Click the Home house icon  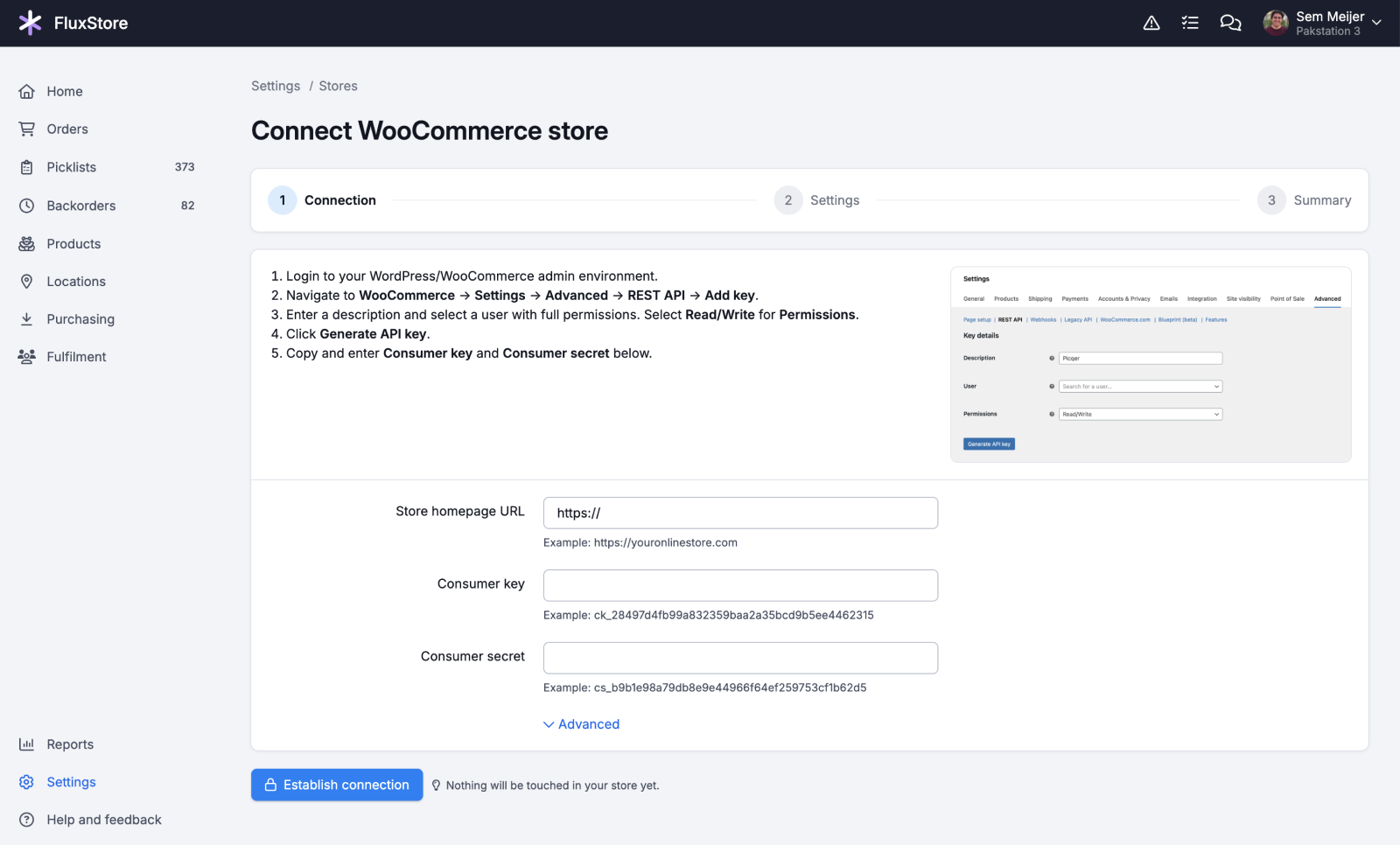[27, 91]
